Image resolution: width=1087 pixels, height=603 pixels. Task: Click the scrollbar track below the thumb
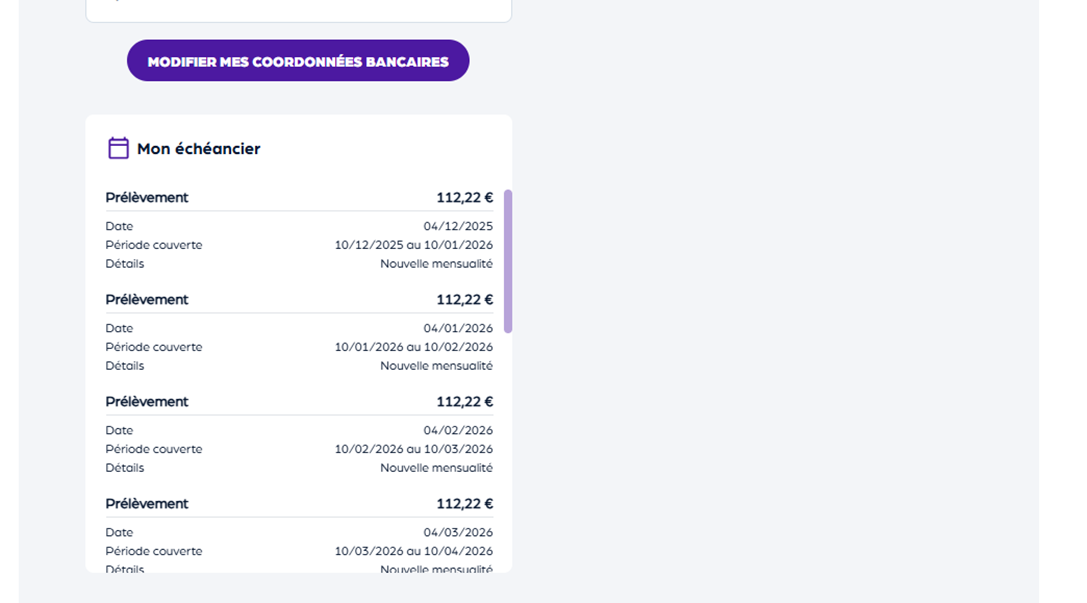[508, 450]
